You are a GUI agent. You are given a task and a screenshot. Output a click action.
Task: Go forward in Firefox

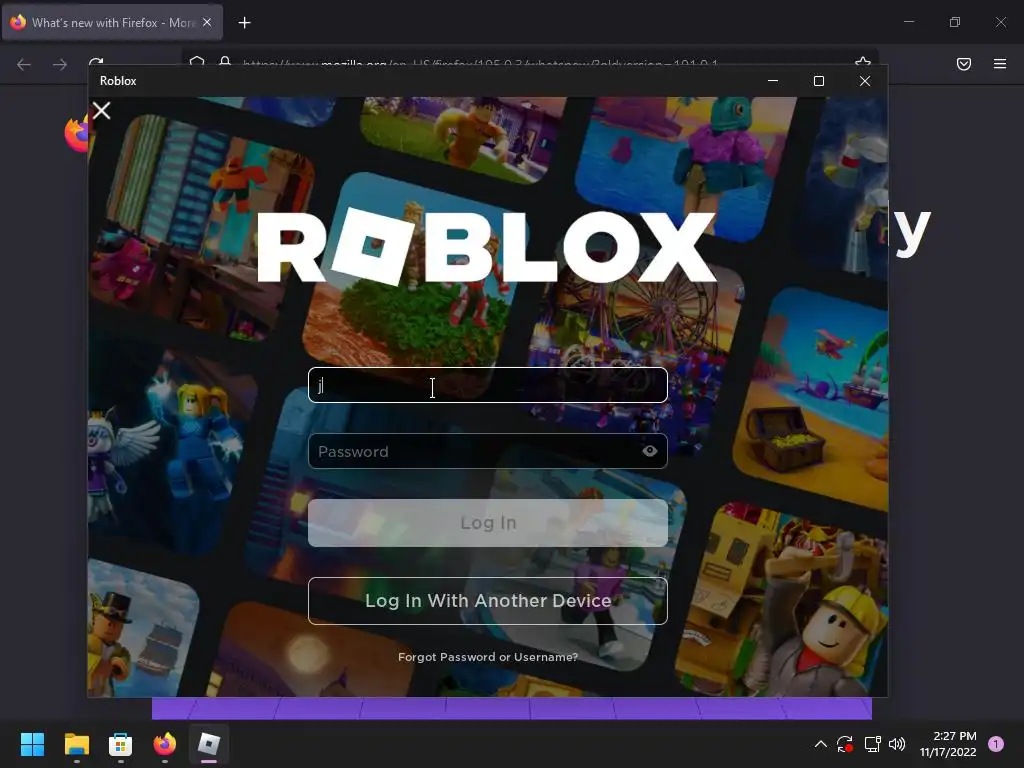pyautogui.click(x=60, y=64)
